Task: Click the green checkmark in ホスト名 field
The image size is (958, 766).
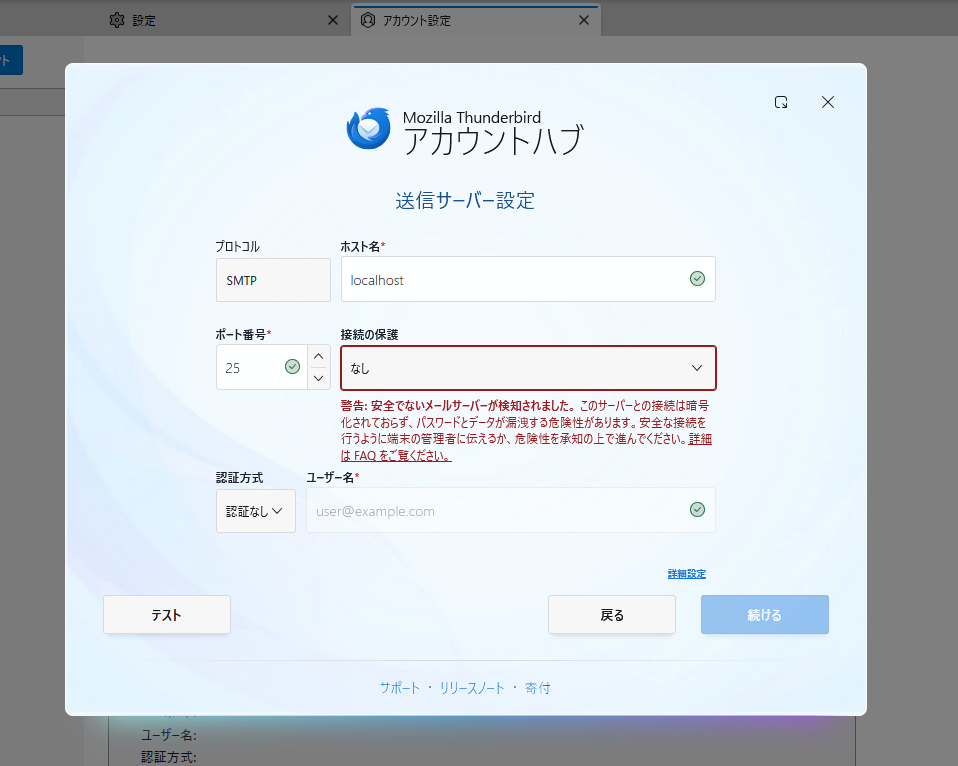Action: click(697, 279)
